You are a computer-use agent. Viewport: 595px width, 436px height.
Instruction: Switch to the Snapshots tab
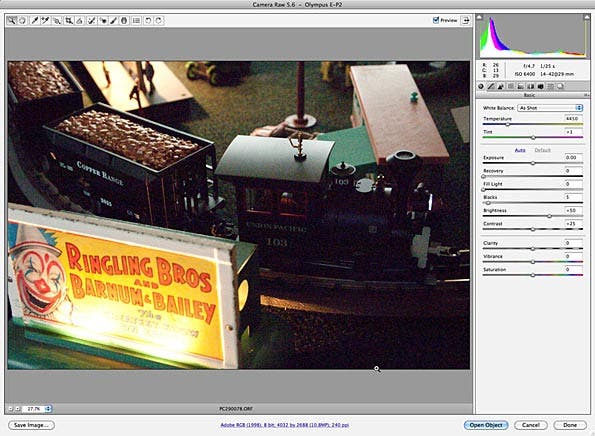tap(560, 87)
